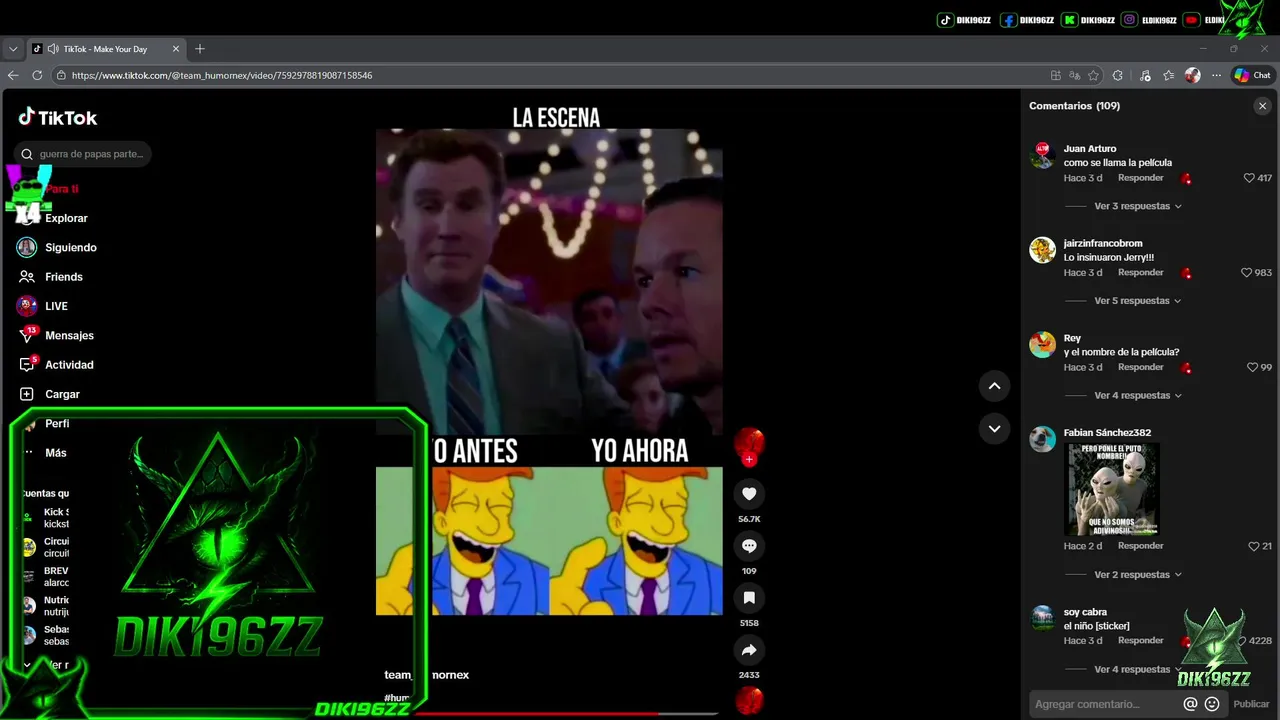The width and height of the screenshot is (1280, 720).
Task: Open the browser profile avatar
Action: [1192, 75]
